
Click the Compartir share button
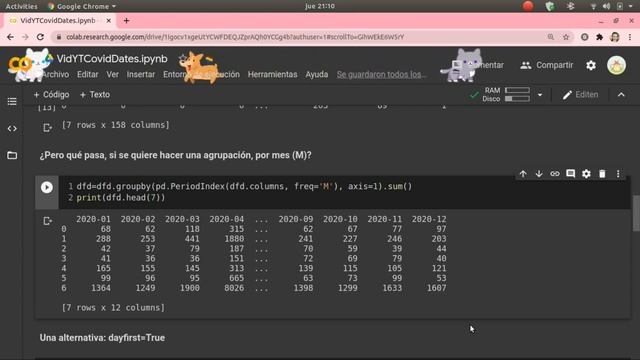coord(547,65)
